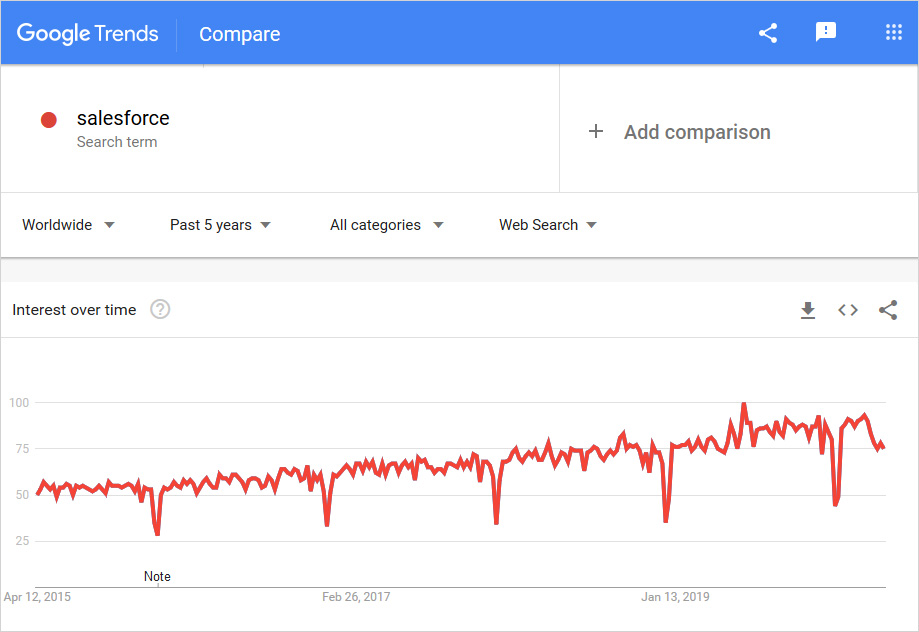Download the Interest over time CSV
919x632 pixels.
(808, 310)
